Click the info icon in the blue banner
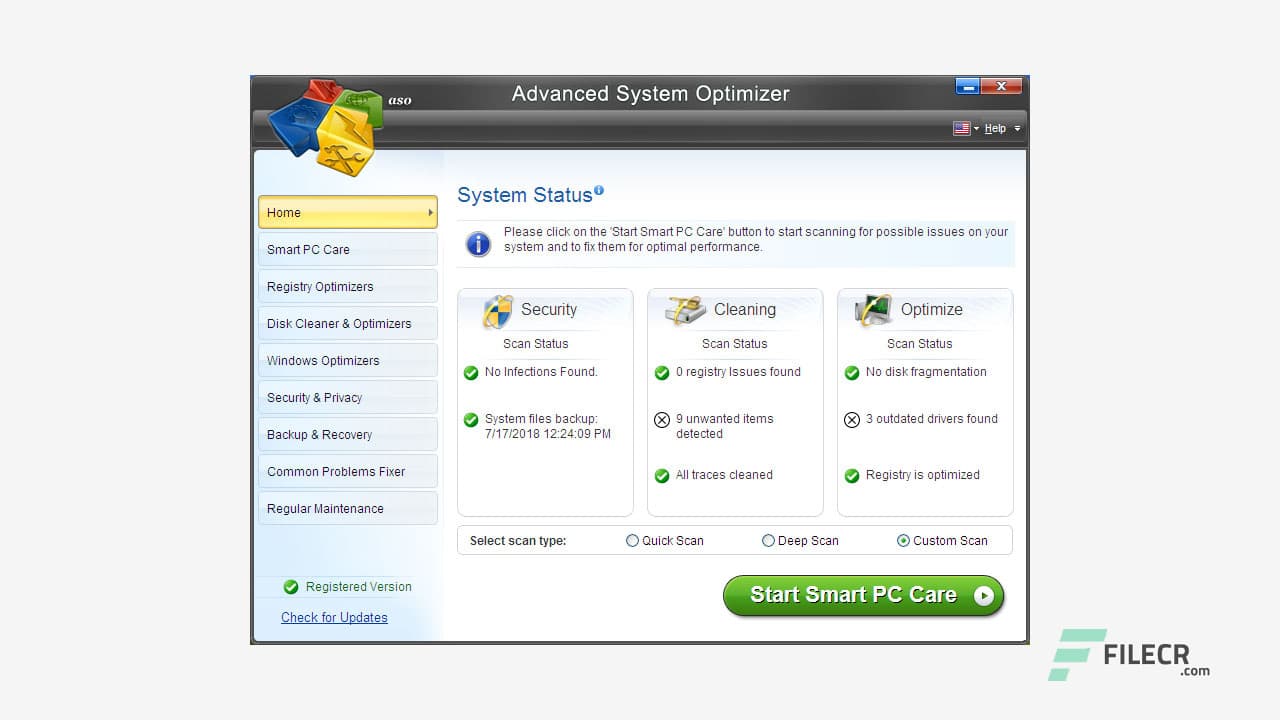Viewport: 1280px width, 720px height. pyautogui.click(x=478, y=244)
